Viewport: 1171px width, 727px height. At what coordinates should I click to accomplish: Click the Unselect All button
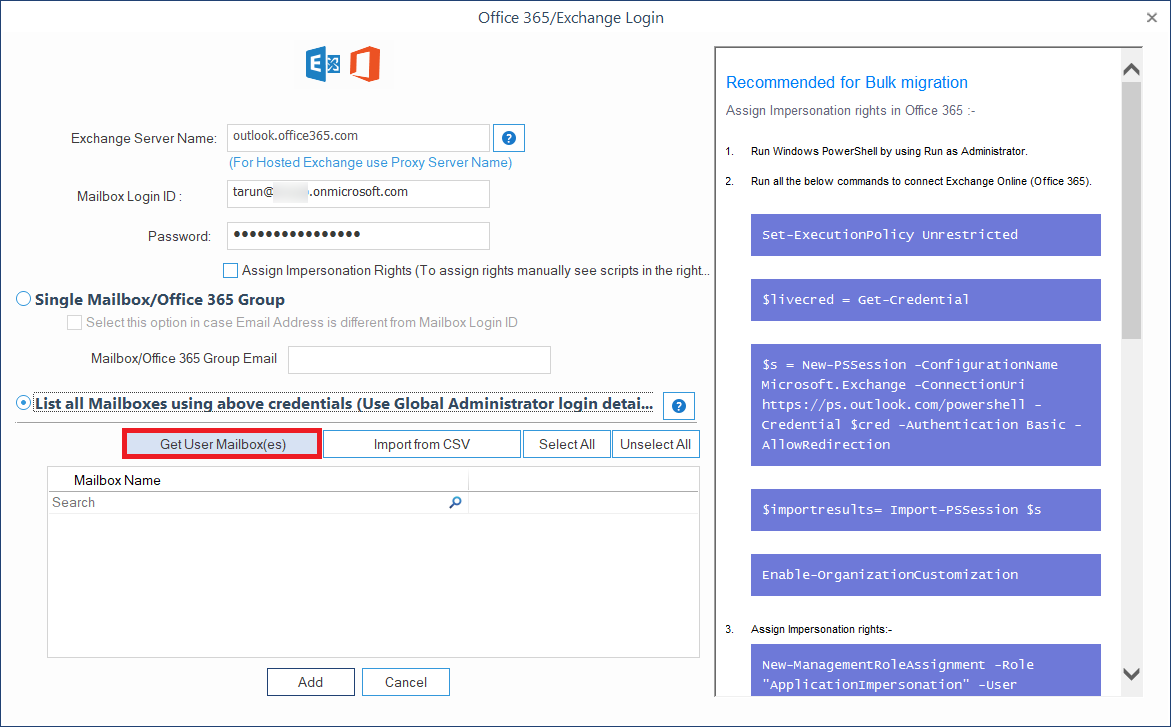click(656, 444)
